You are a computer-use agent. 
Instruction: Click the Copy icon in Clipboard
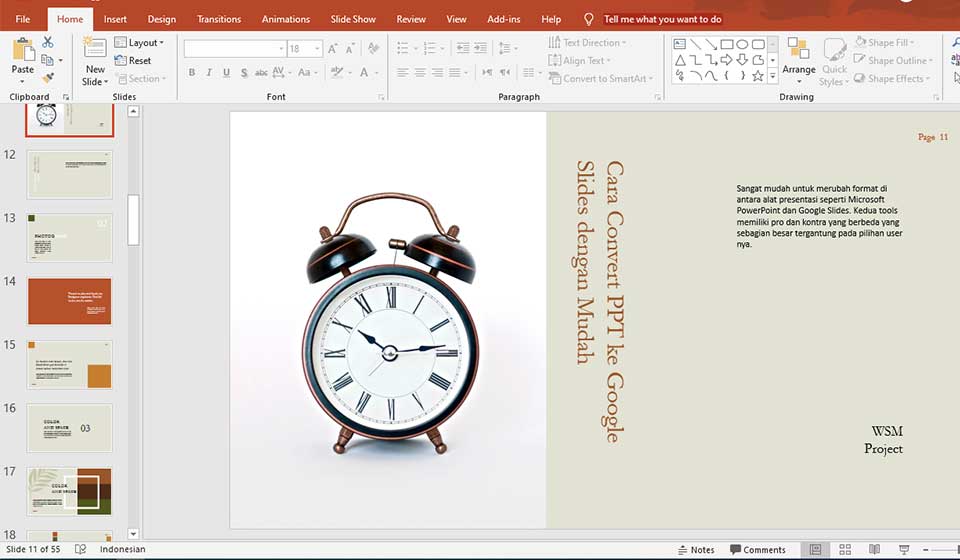pyautogui.click(x=47, y=60)
